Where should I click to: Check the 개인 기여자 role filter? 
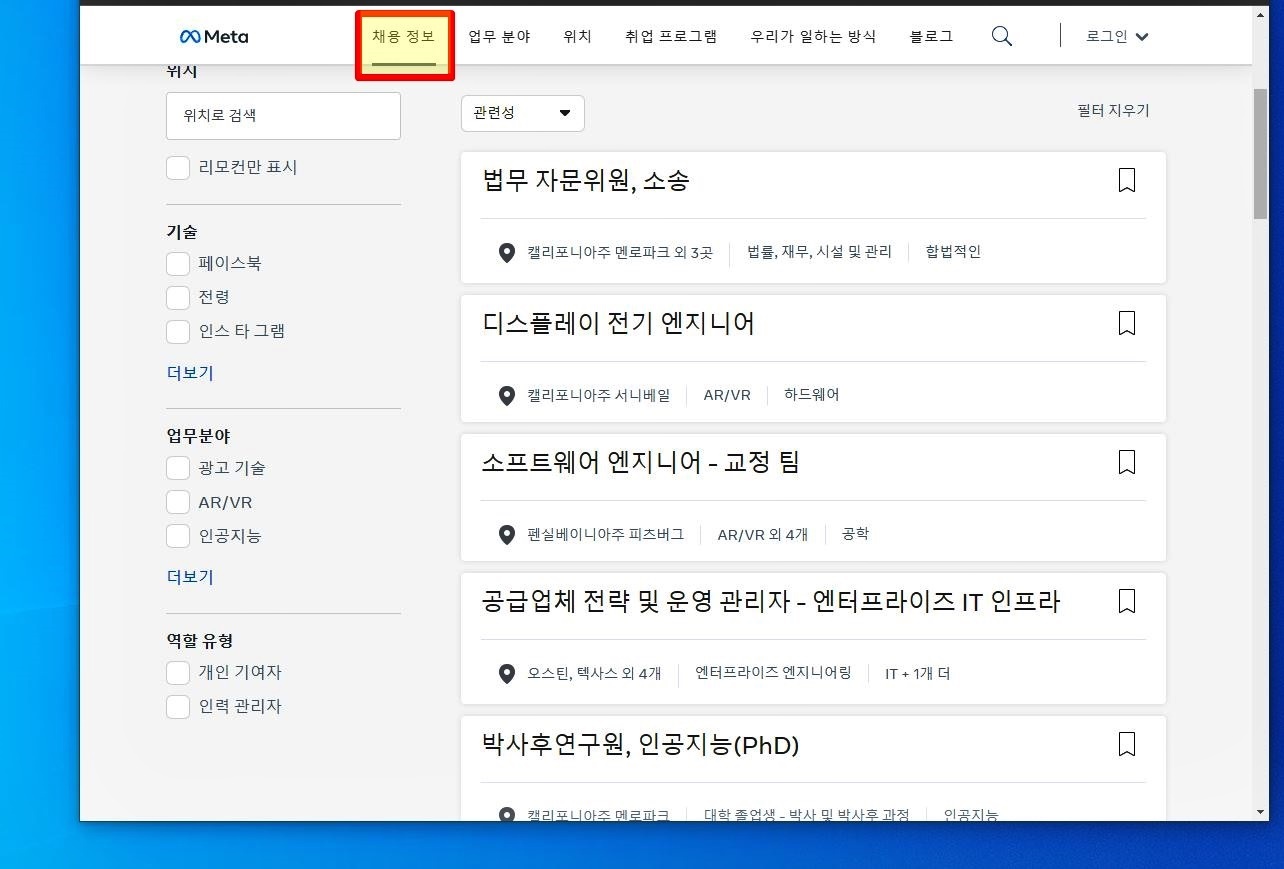pyautogui.click(x=178, y=672)
